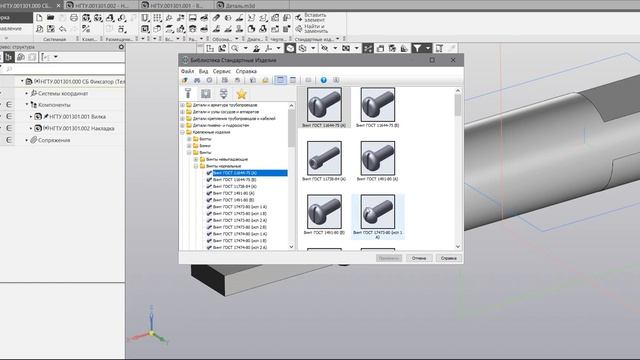Click 'Найти и заменить' toolbar command
640x360 pixels.
pyautogui.click(x=311, y=29)
